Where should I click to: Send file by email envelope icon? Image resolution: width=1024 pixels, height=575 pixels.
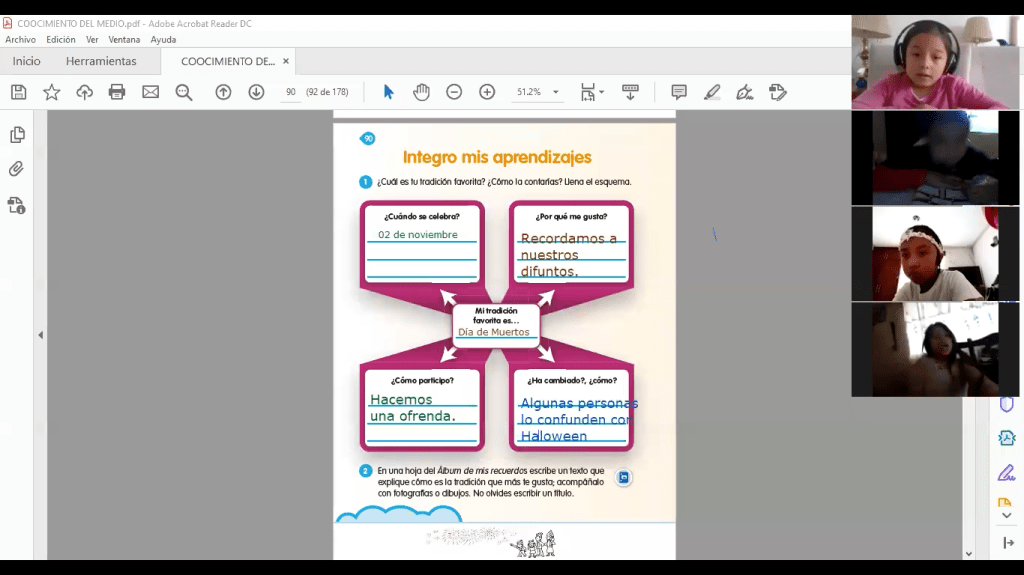click(x=150, y=92)
